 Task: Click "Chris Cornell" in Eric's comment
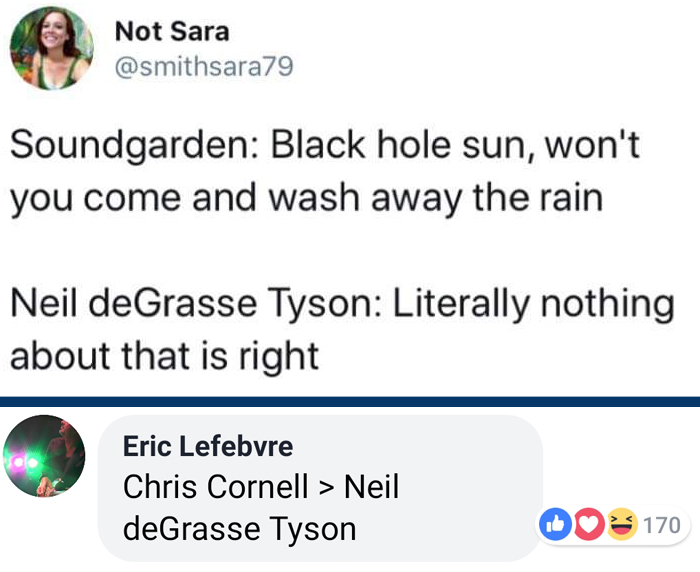[x=215, y=487]
